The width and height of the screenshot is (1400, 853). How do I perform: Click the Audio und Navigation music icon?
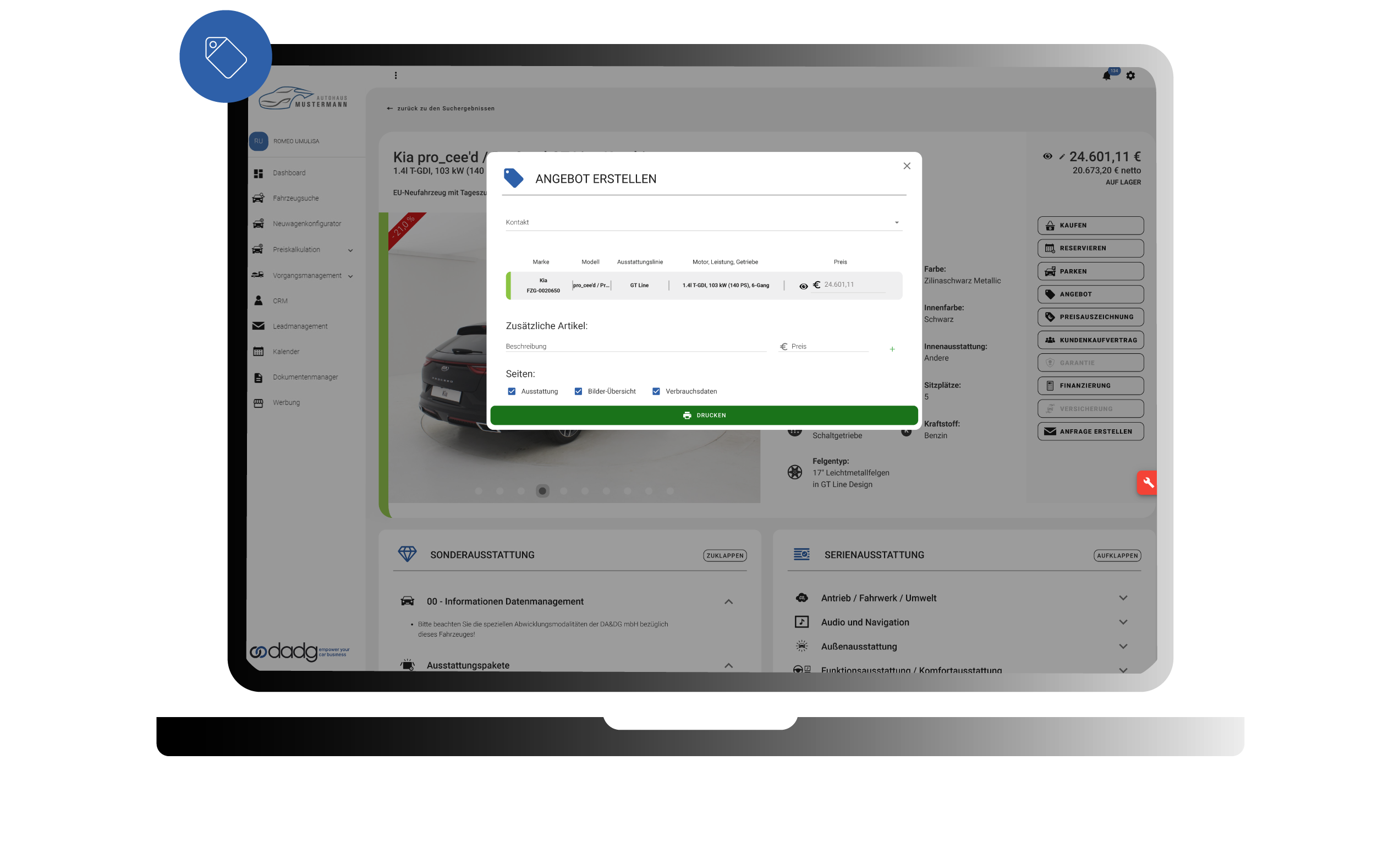coord(801,622)
